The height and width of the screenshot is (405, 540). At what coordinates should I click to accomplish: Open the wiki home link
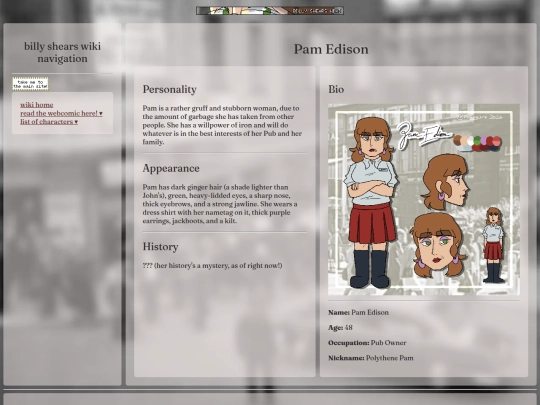(37, 105)
